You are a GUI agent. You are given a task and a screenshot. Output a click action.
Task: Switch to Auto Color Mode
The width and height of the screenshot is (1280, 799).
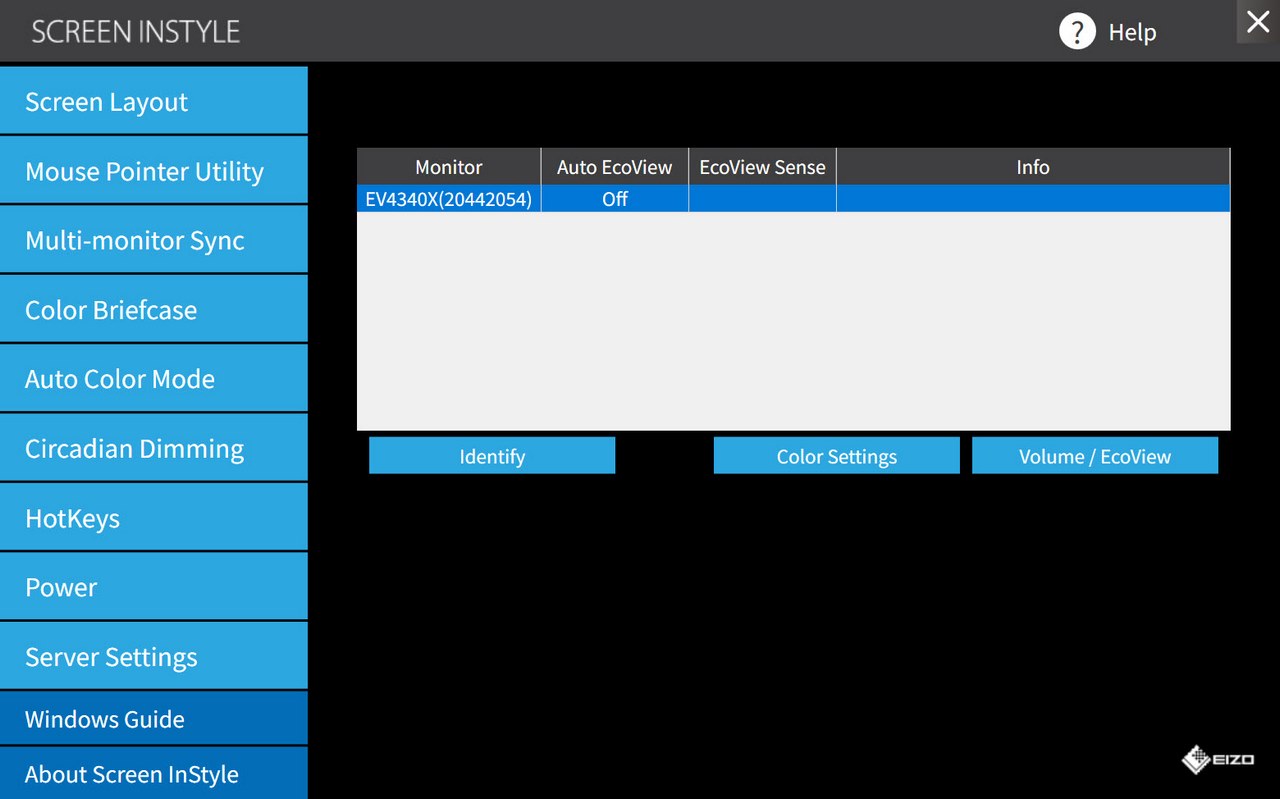click(154, 379)
